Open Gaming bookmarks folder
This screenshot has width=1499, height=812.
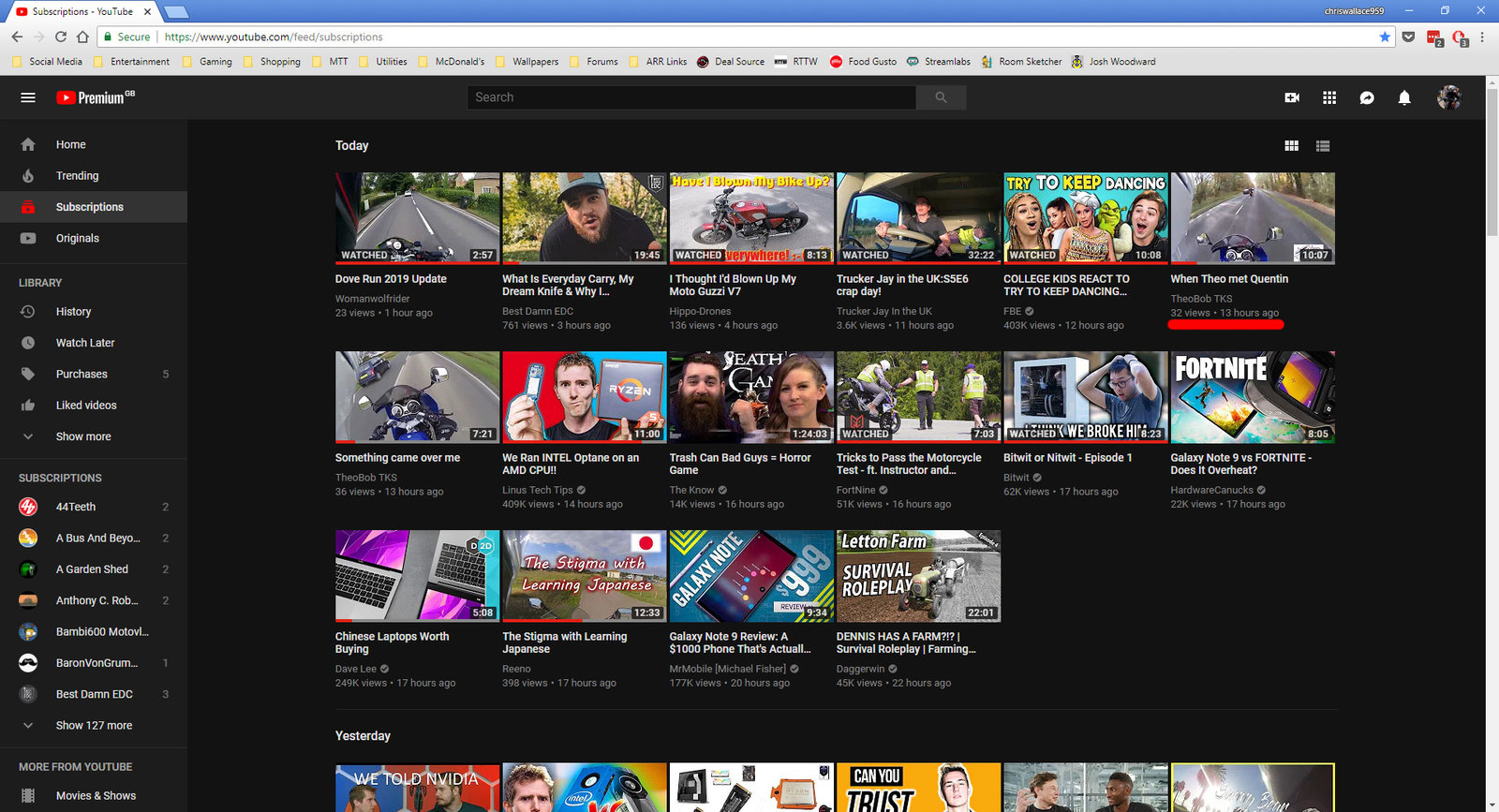point(207,62)
